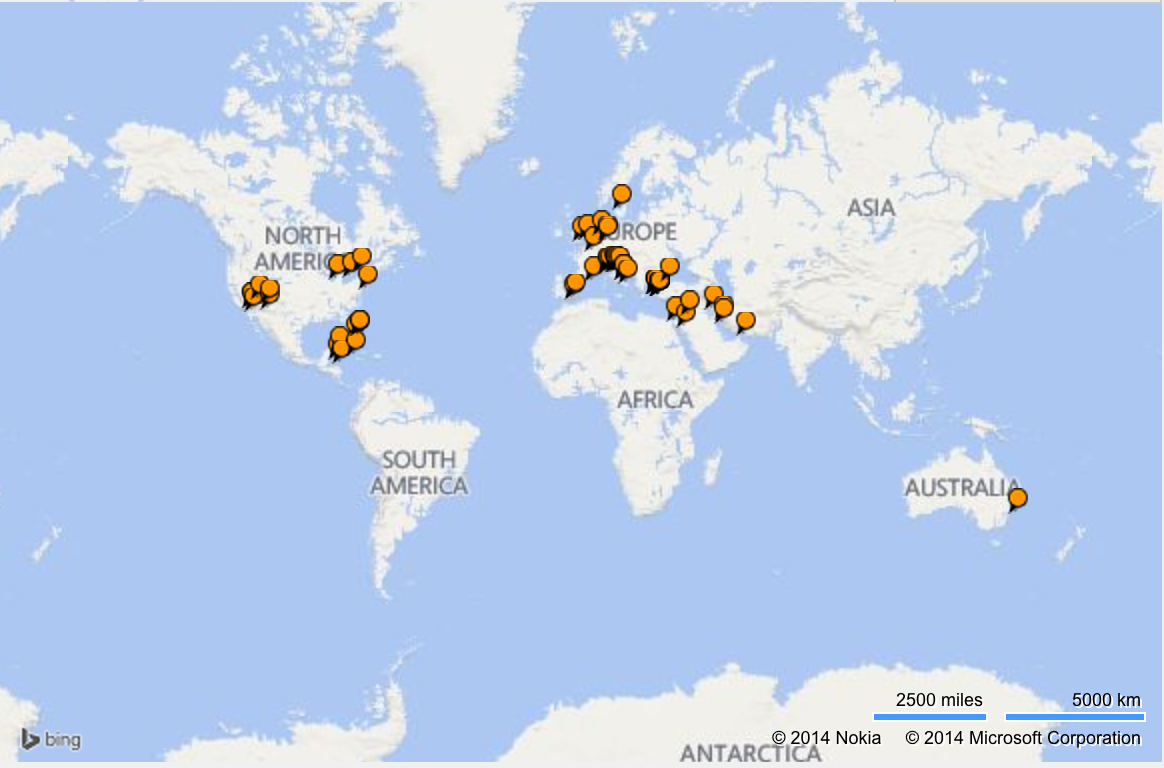
Task: Open the © 2014 Microsoft Corporation notice
Action: click(1022, 738)
